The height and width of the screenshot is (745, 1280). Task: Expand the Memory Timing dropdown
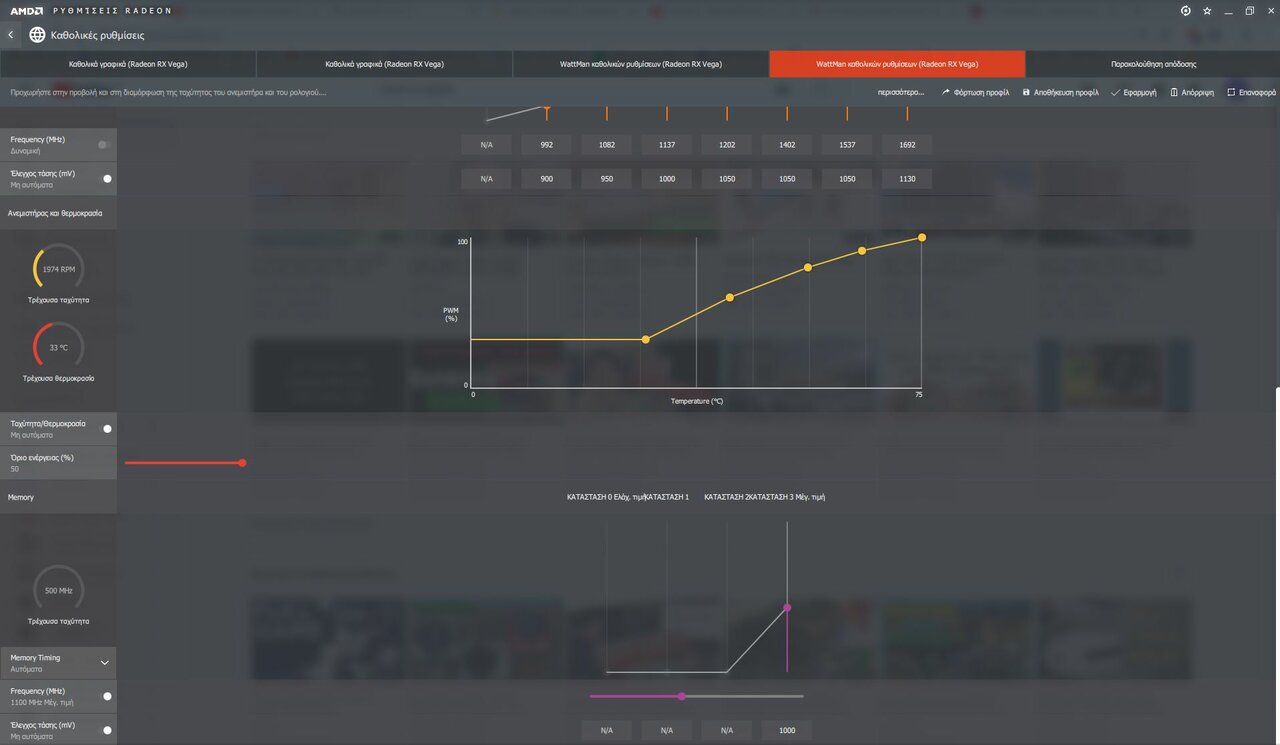point(105,663)
